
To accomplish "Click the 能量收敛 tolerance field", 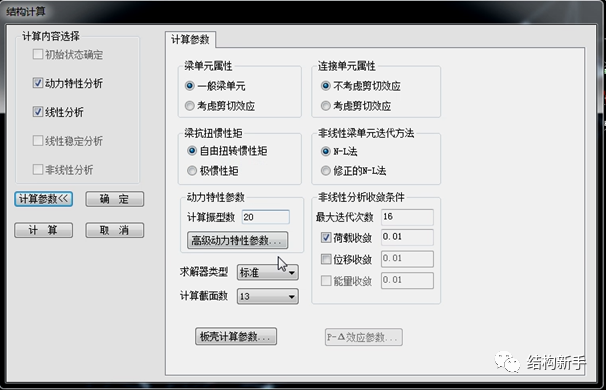I will [407, 281].
